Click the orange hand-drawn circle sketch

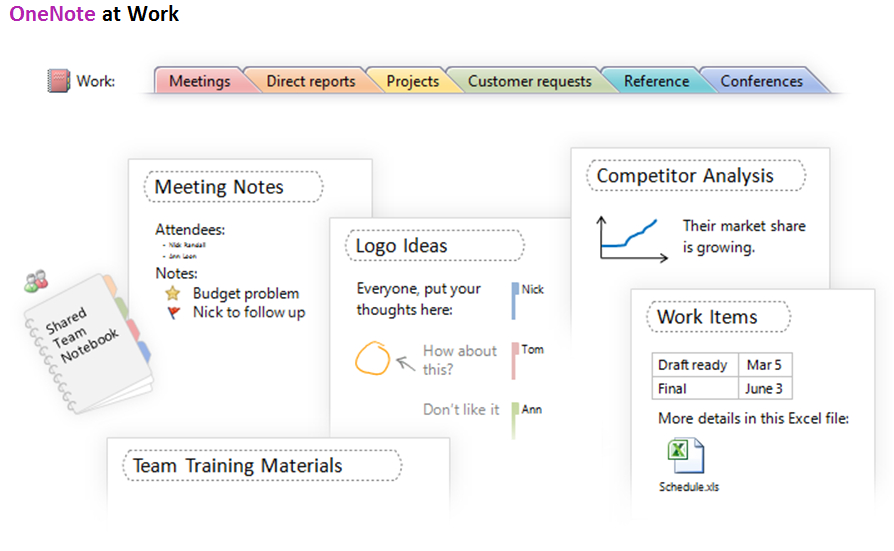click(372, 358)
